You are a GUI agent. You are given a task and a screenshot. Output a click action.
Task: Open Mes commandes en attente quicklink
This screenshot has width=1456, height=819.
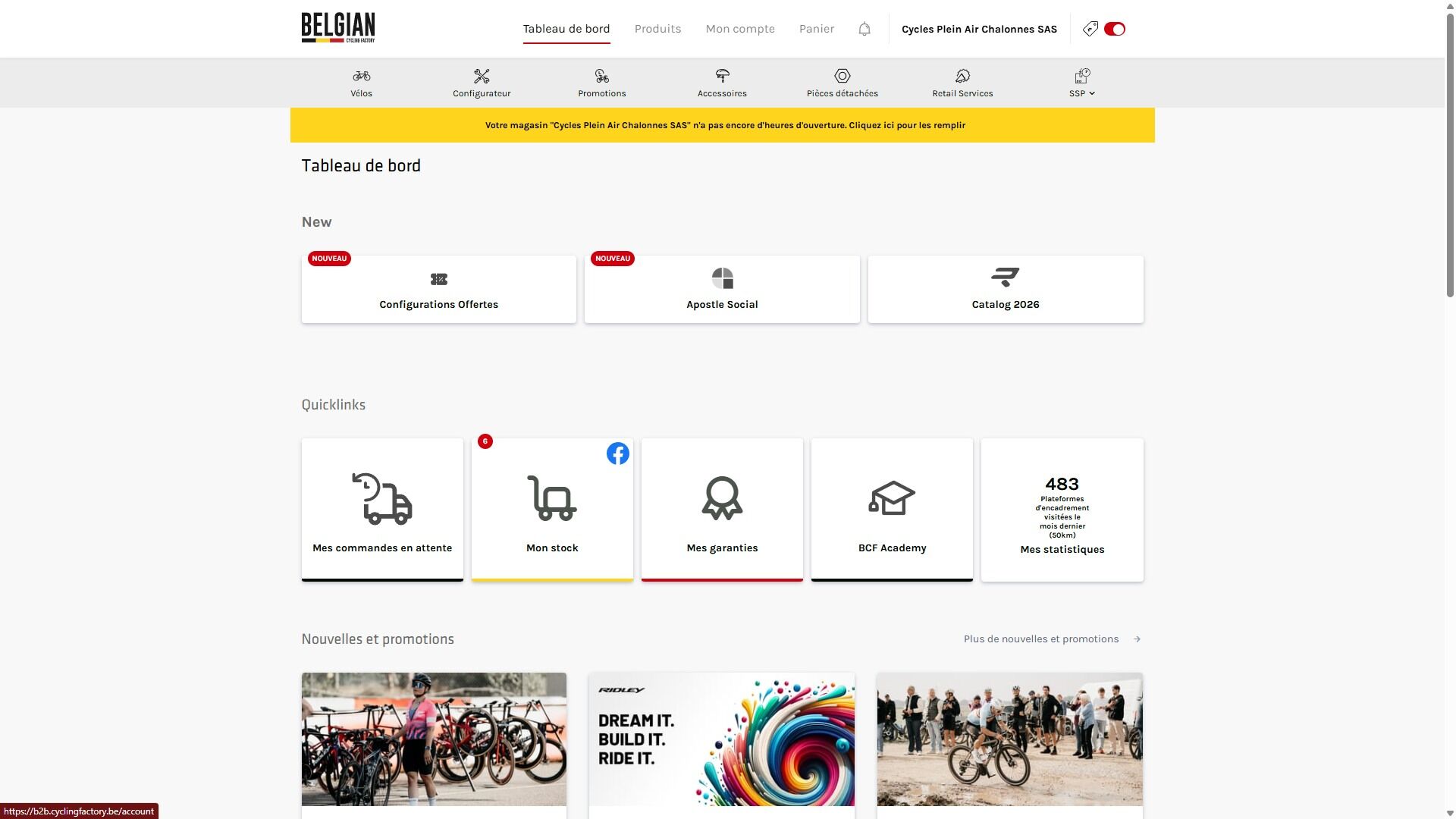[x=382, y=509]
